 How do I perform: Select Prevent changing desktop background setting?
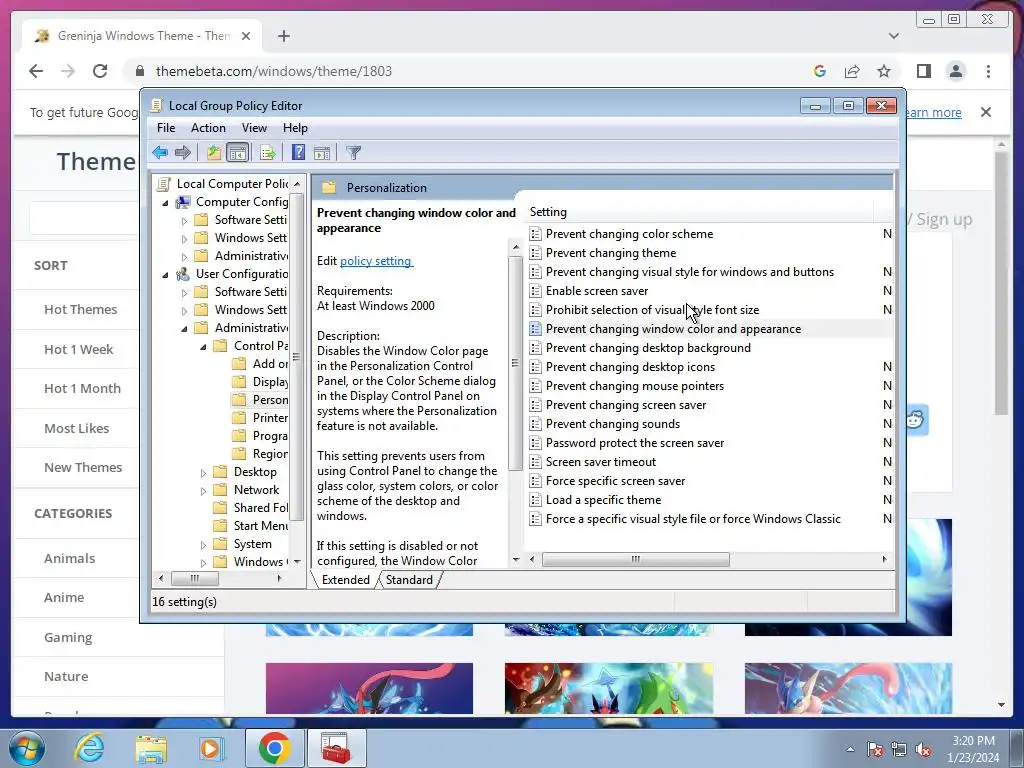click(x=648, y=348)
